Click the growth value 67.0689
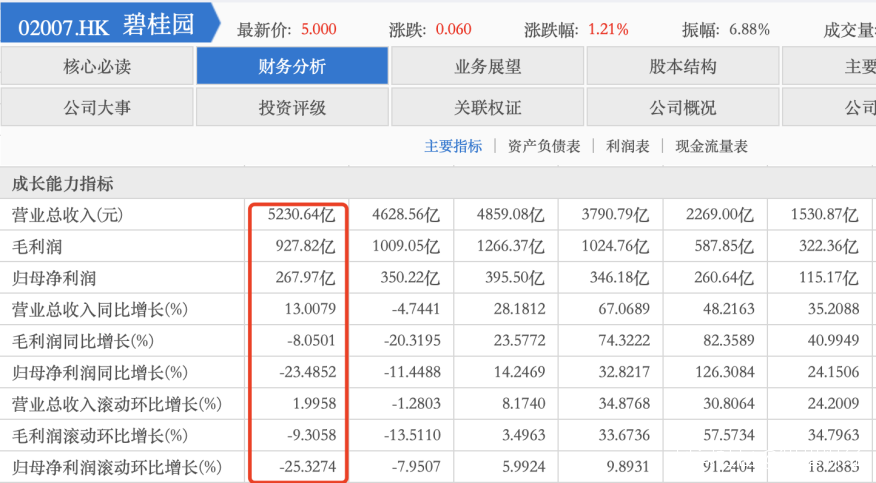The image size is (876, 483). coord(624,309)
